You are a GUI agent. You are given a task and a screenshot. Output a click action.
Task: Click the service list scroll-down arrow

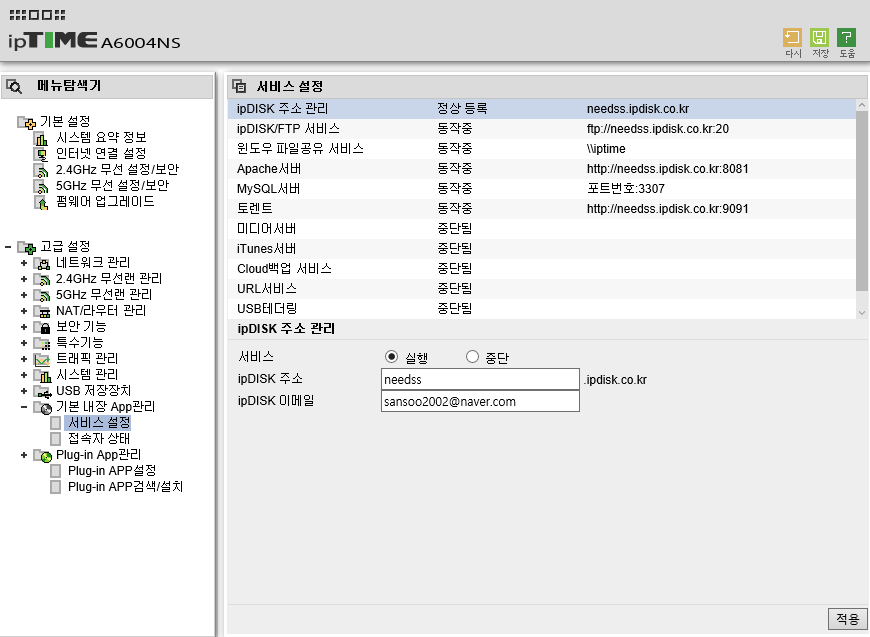[x=862, y=313]
